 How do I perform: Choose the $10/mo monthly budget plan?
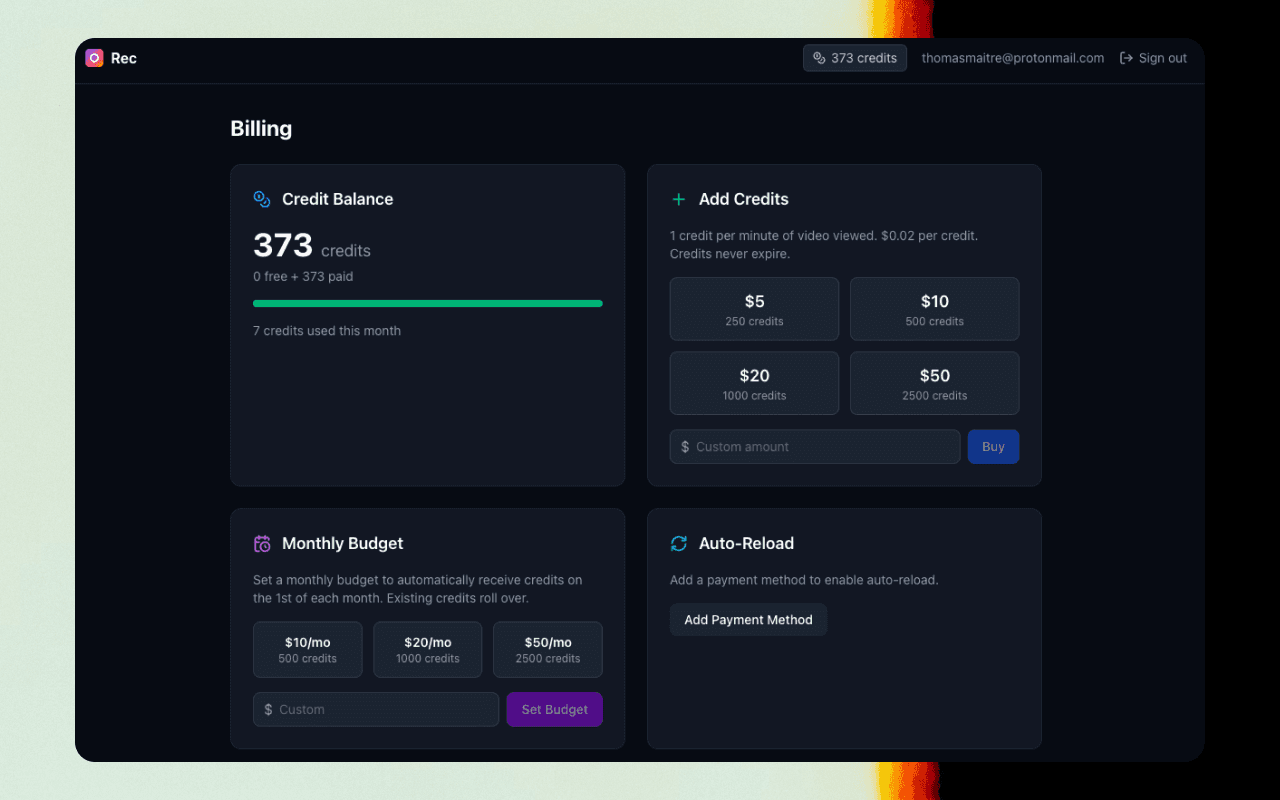pos(307,650)
